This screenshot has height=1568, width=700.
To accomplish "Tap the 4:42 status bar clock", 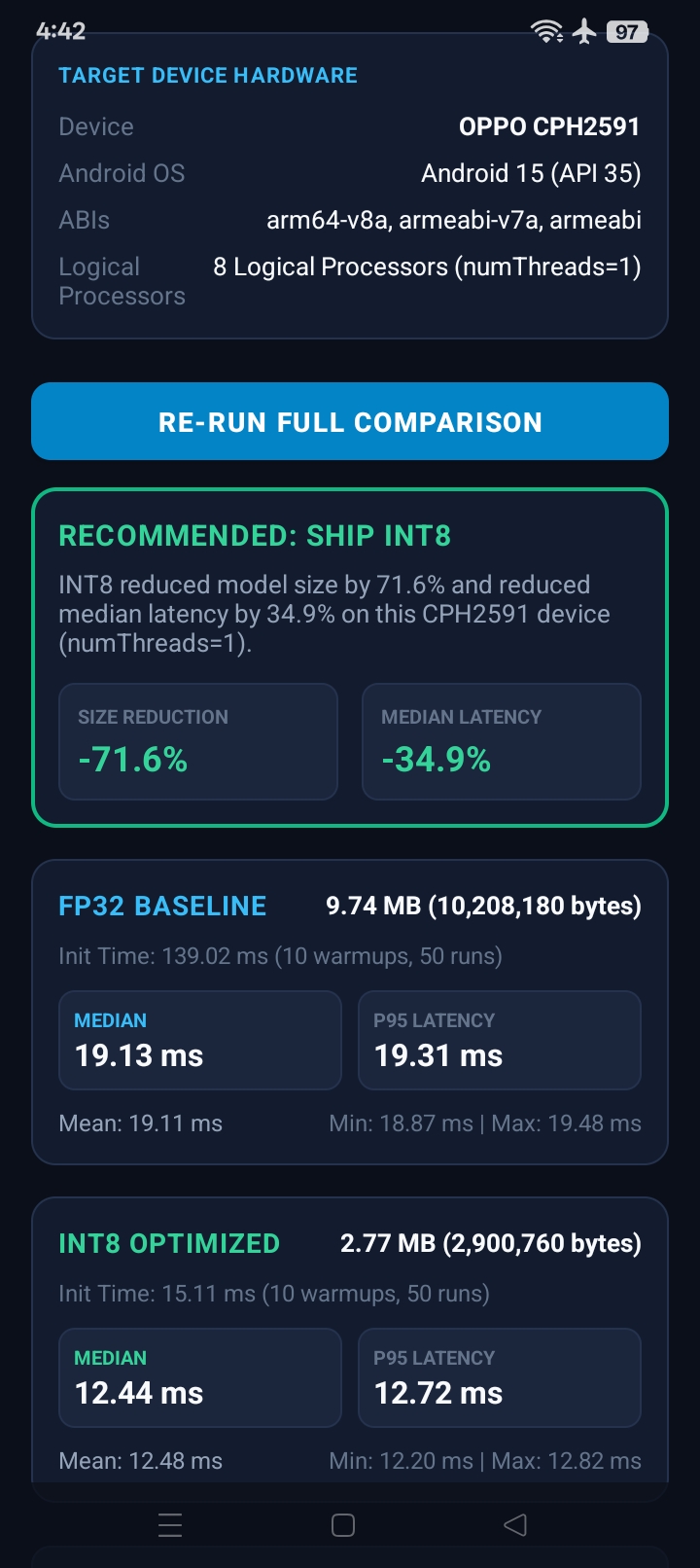I will (x=60, y=31).
